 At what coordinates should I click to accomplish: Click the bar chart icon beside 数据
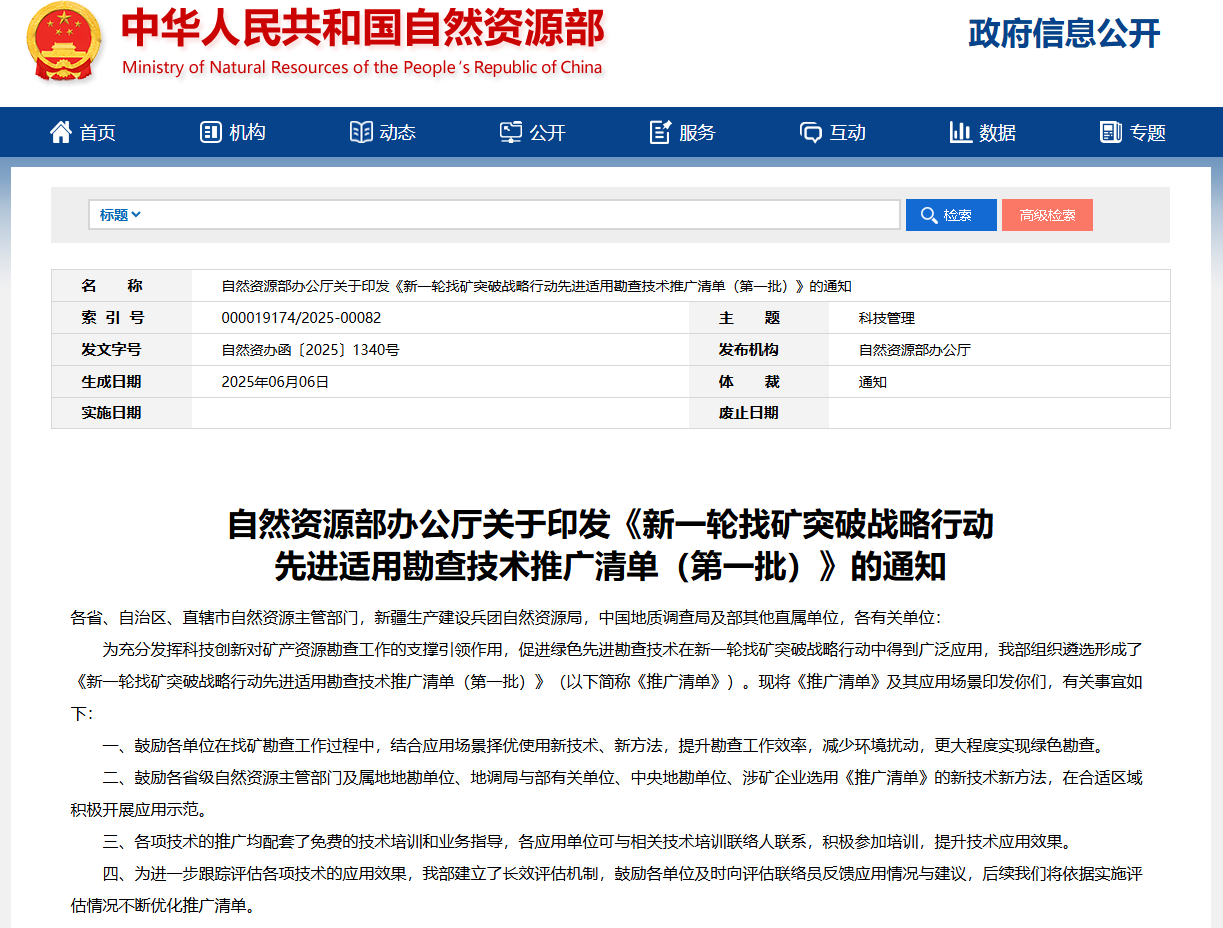click(960, 132)
